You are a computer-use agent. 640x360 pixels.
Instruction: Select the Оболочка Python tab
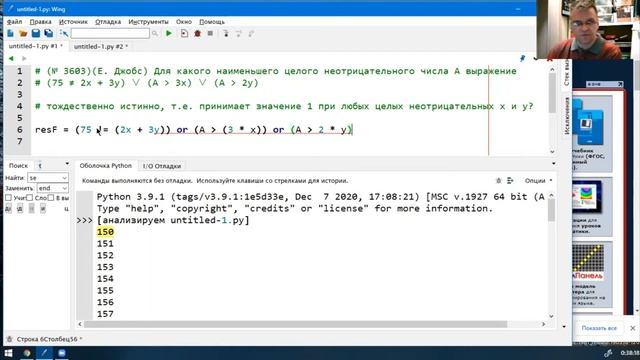(105, 166)
